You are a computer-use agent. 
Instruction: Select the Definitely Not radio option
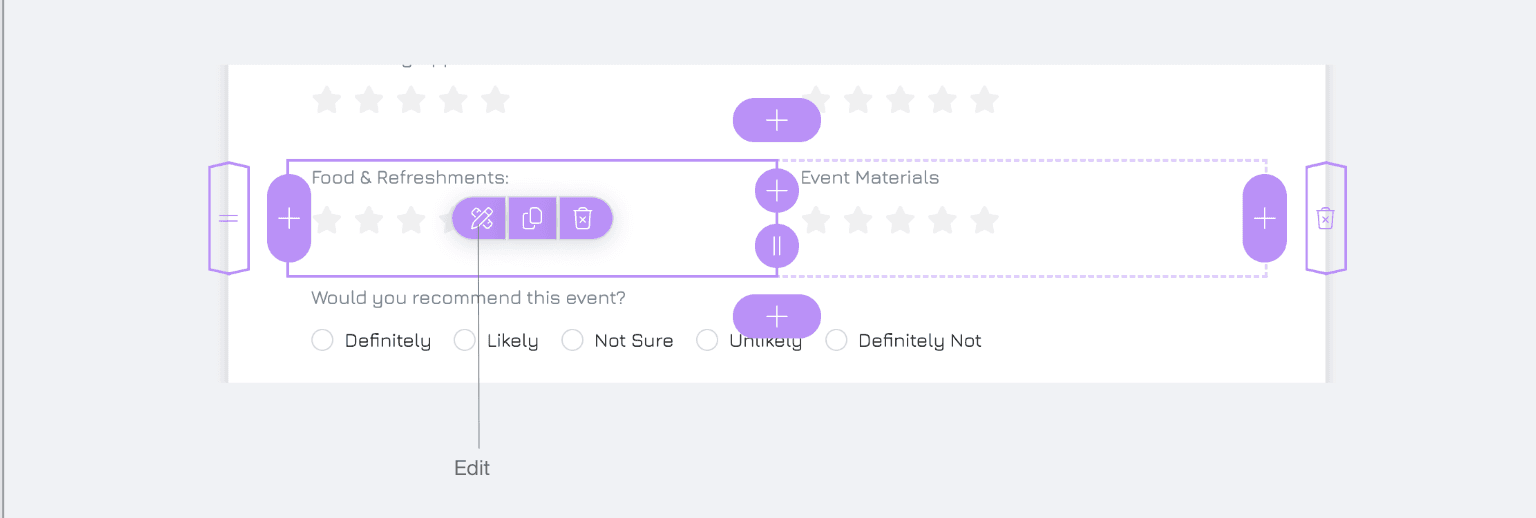(837, 341)
